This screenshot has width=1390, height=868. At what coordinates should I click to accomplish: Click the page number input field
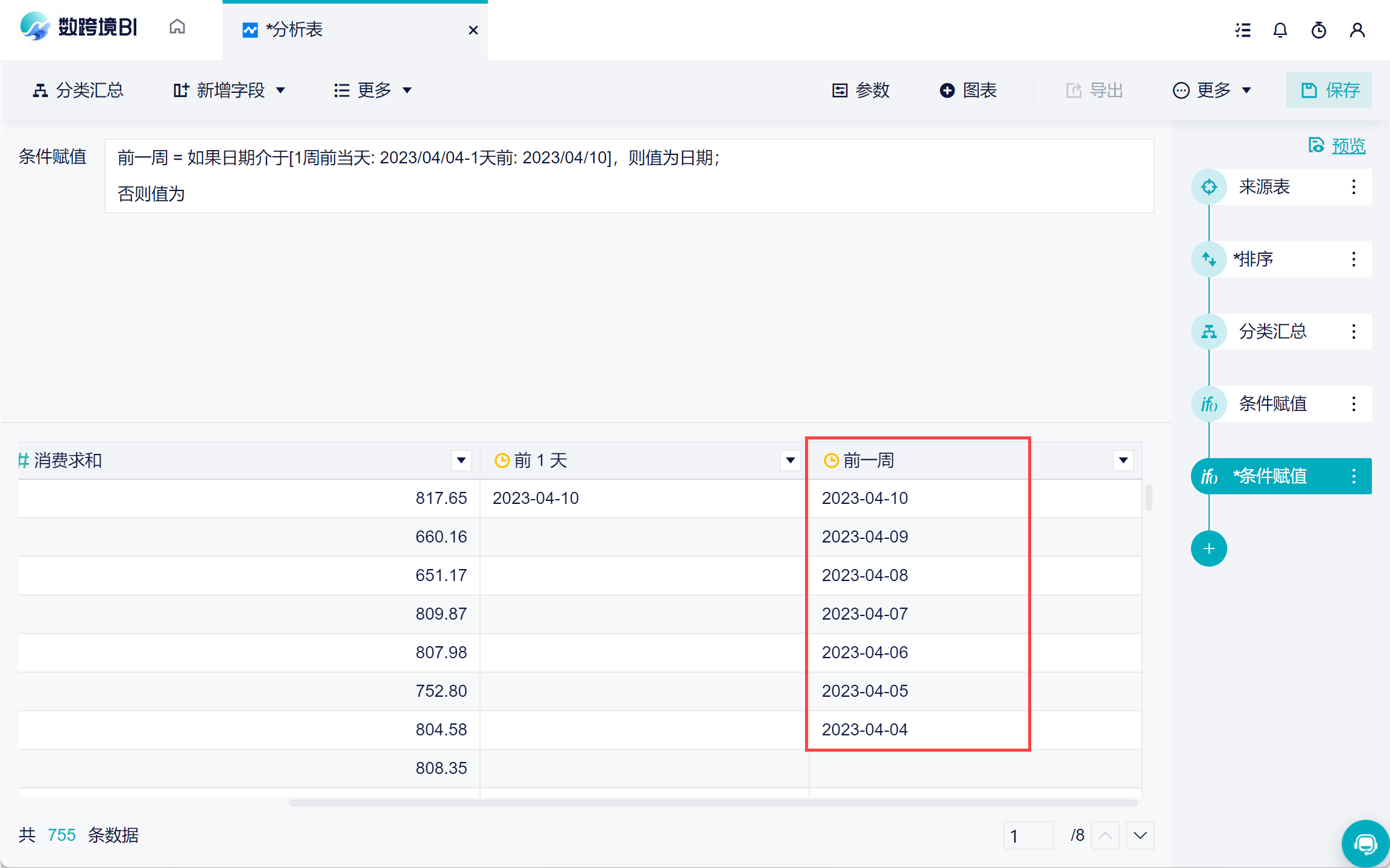coord(1028,835)
